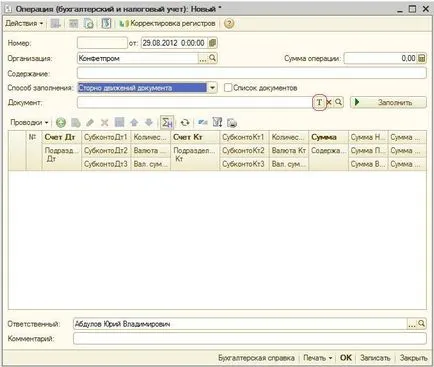This screenshot has height=367, width=434.
Task: Click the delete row X icon in table toolbar
Action: click(x=105, y=123)
